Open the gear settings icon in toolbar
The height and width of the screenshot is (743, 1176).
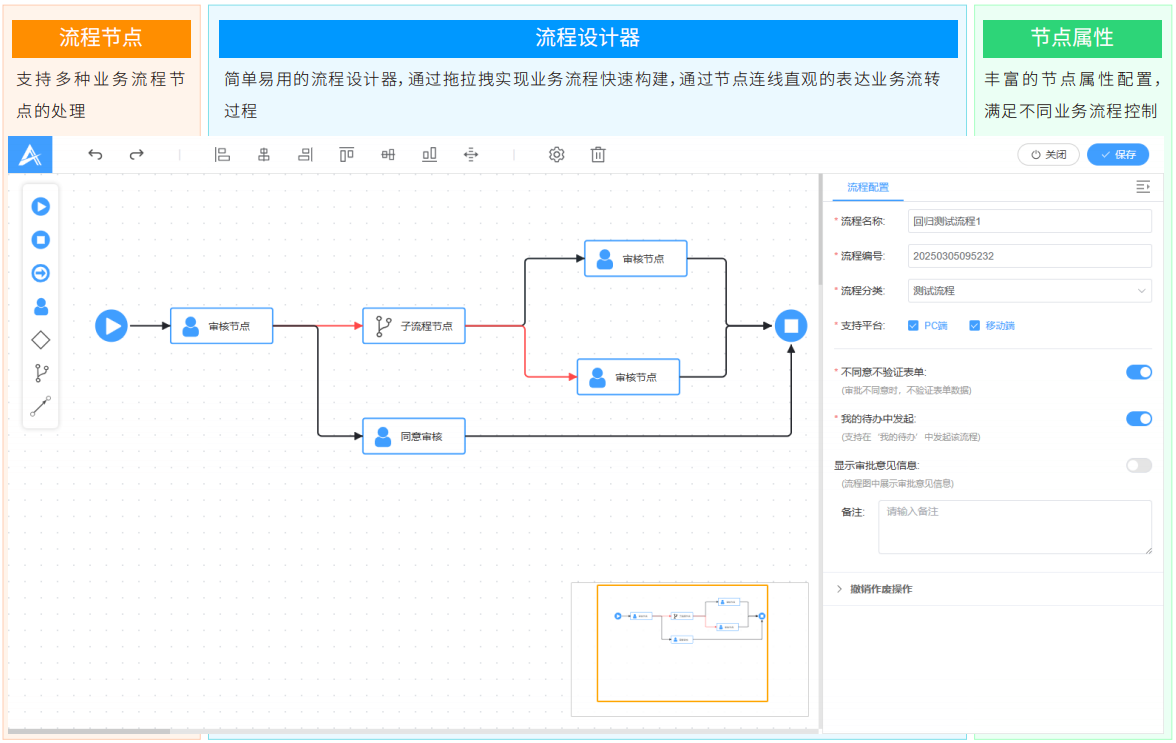pos(557,154)
